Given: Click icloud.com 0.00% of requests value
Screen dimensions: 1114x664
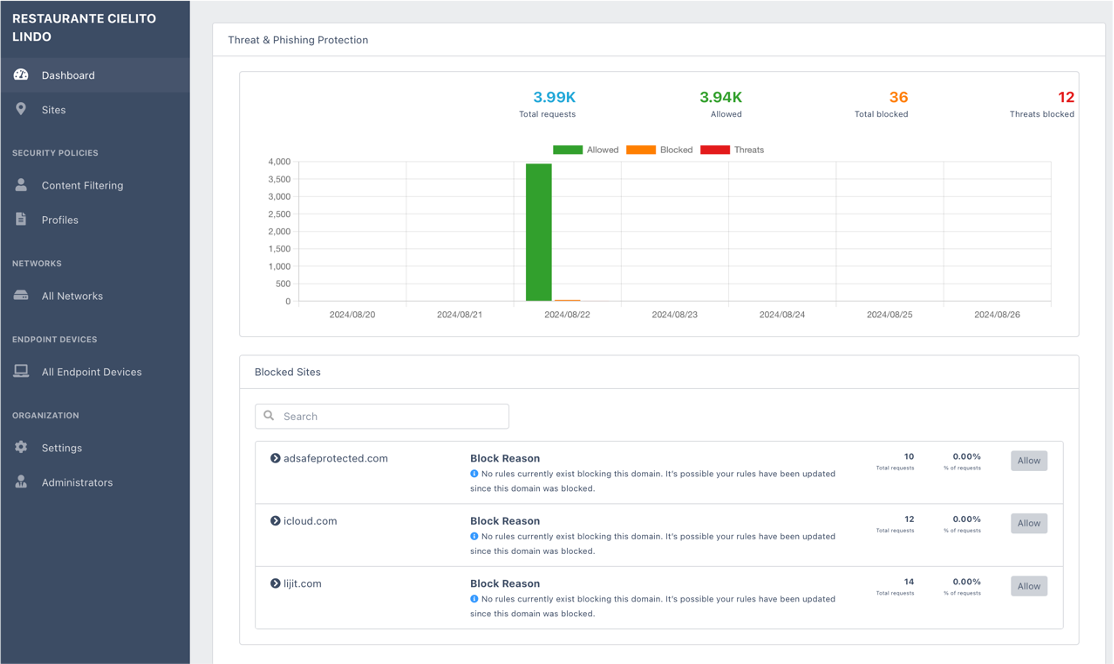Looking at the screenshot, I should pos(966,519).
